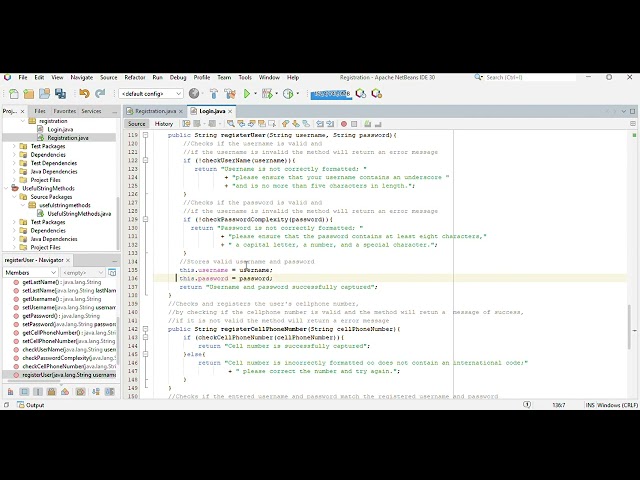Click the Source editor view button

136,124
